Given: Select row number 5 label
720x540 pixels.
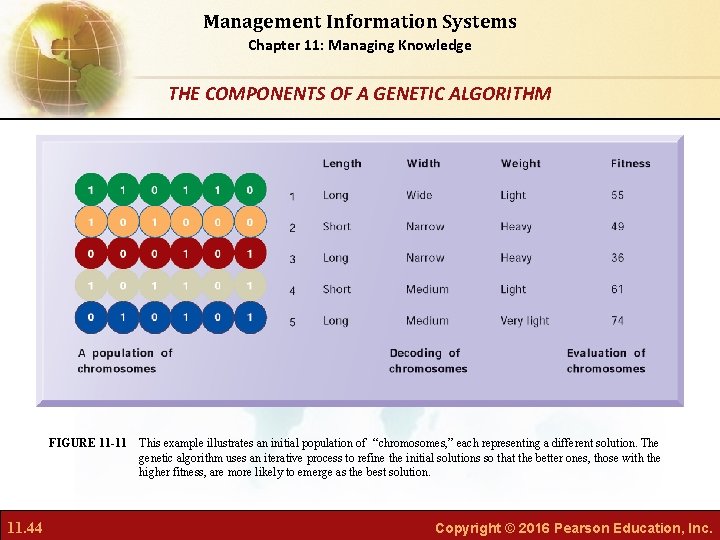Looking at the screenshot, I should tap(292, 322).
